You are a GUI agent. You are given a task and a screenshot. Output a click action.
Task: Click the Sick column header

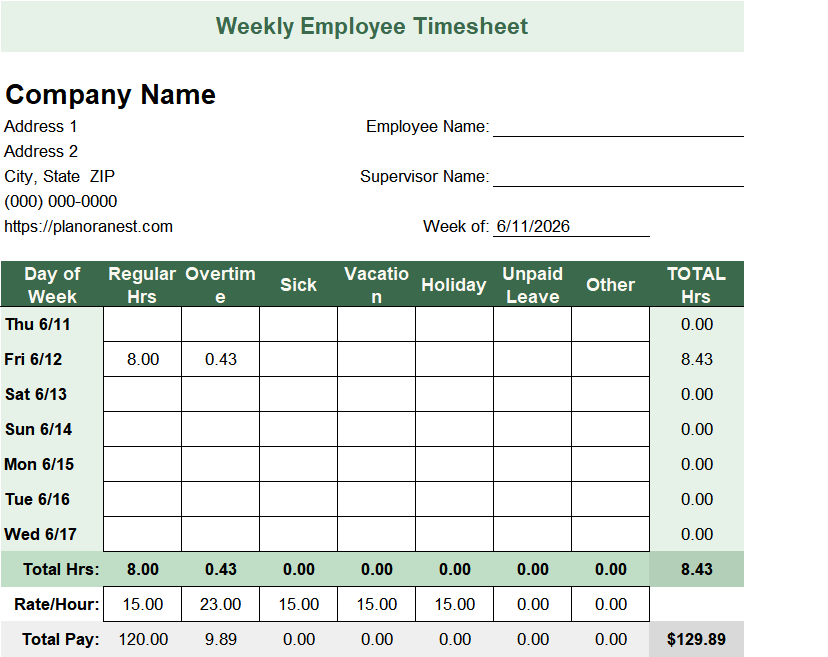click(x=298, y=285)
